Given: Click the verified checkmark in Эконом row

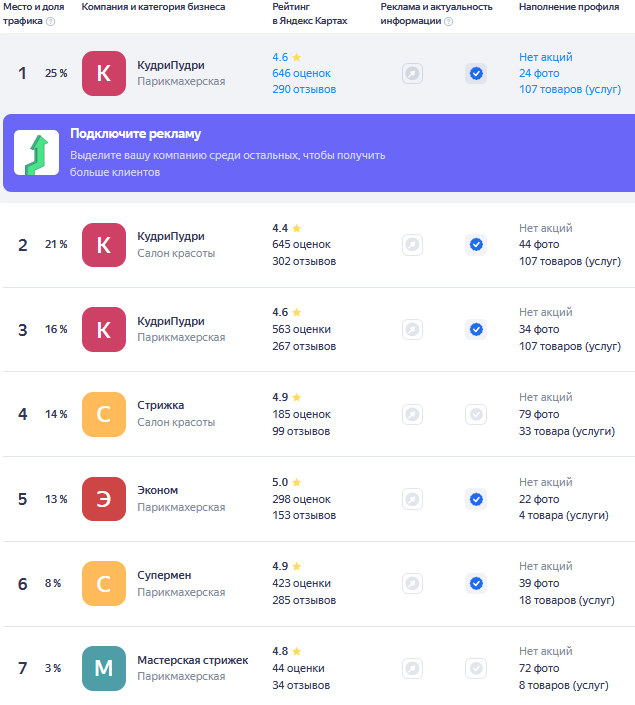Looking at the screenshot, I should (476, 499).
